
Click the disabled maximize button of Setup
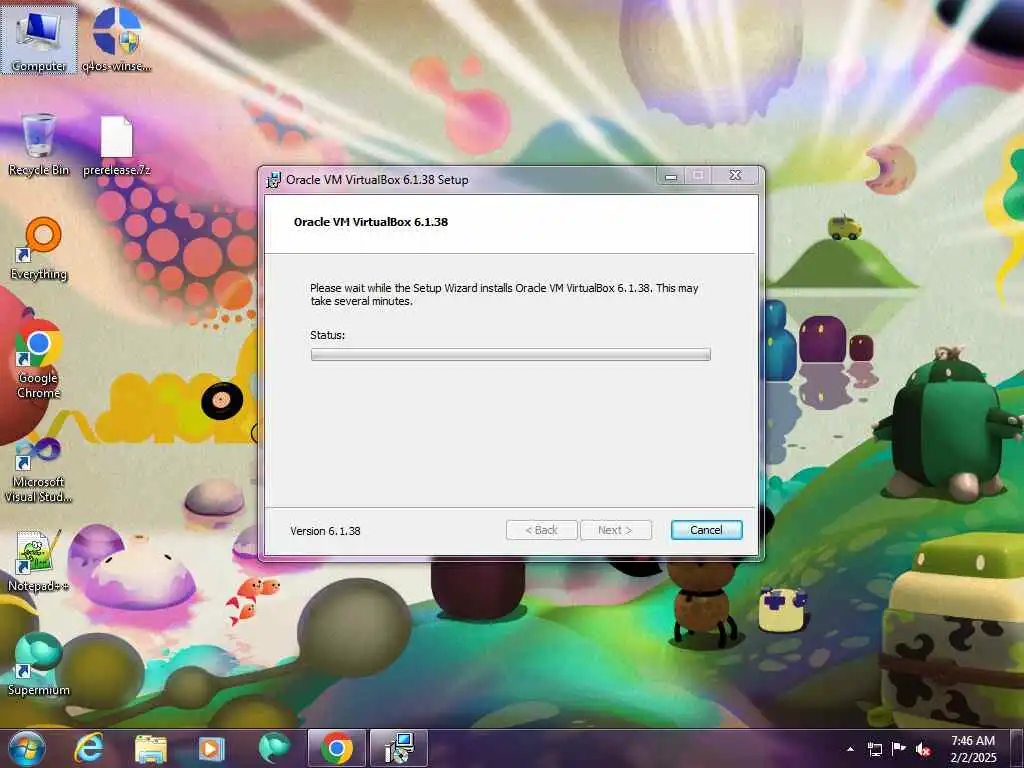coord(698,176)
